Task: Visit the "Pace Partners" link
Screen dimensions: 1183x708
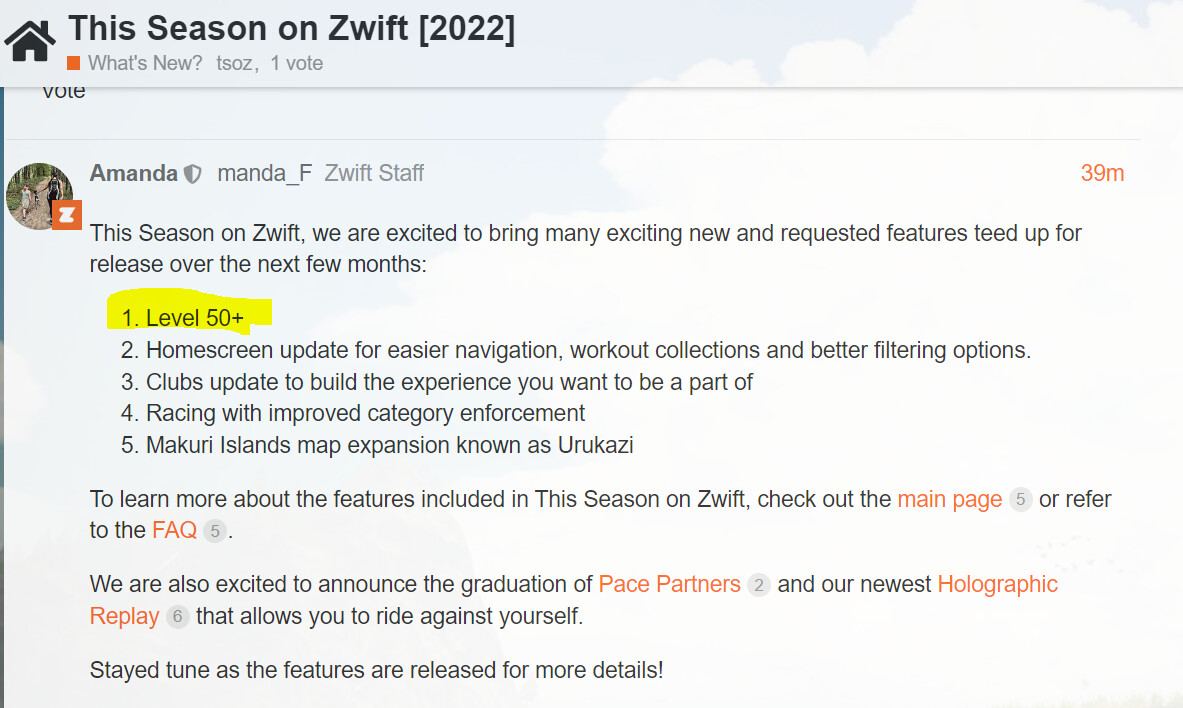Action: click(669, 584)
